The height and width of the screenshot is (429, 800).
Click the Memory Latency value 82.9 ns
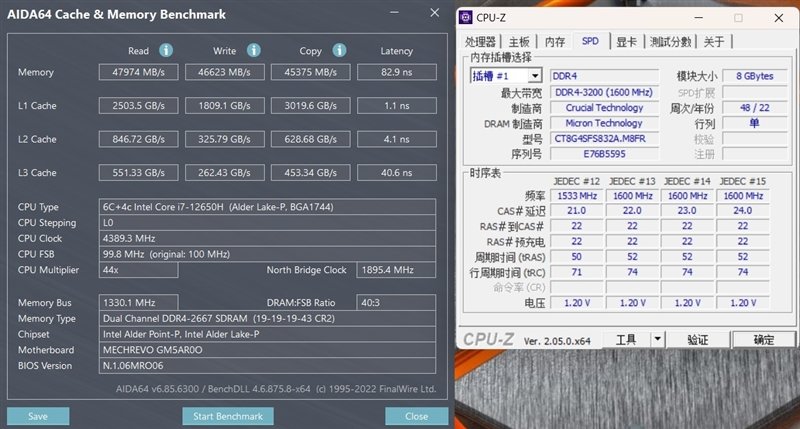[396, 72]
